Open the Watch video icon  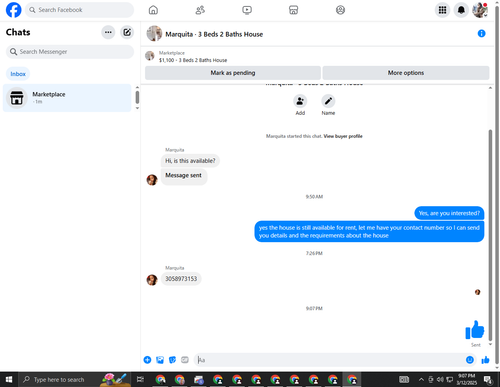click(247, 10)
